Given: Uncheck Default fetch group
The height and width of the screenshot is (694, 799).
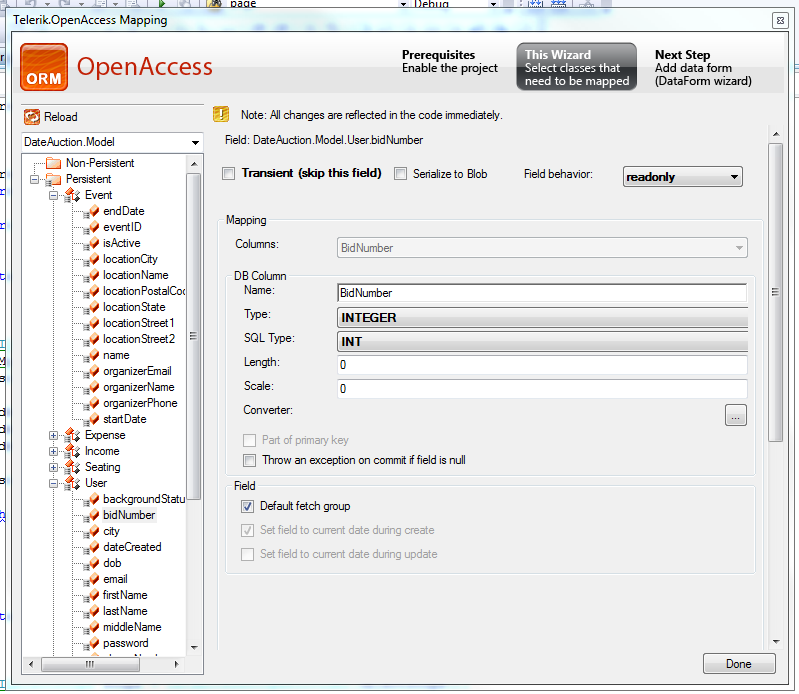Looking at the screenshot, I should point(248,506).
